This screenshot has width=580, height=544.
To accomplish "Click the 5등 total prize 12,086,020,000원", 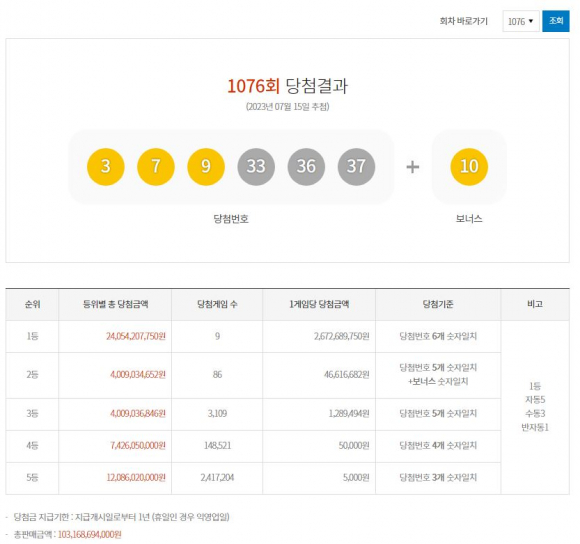I will coord(136,477).
